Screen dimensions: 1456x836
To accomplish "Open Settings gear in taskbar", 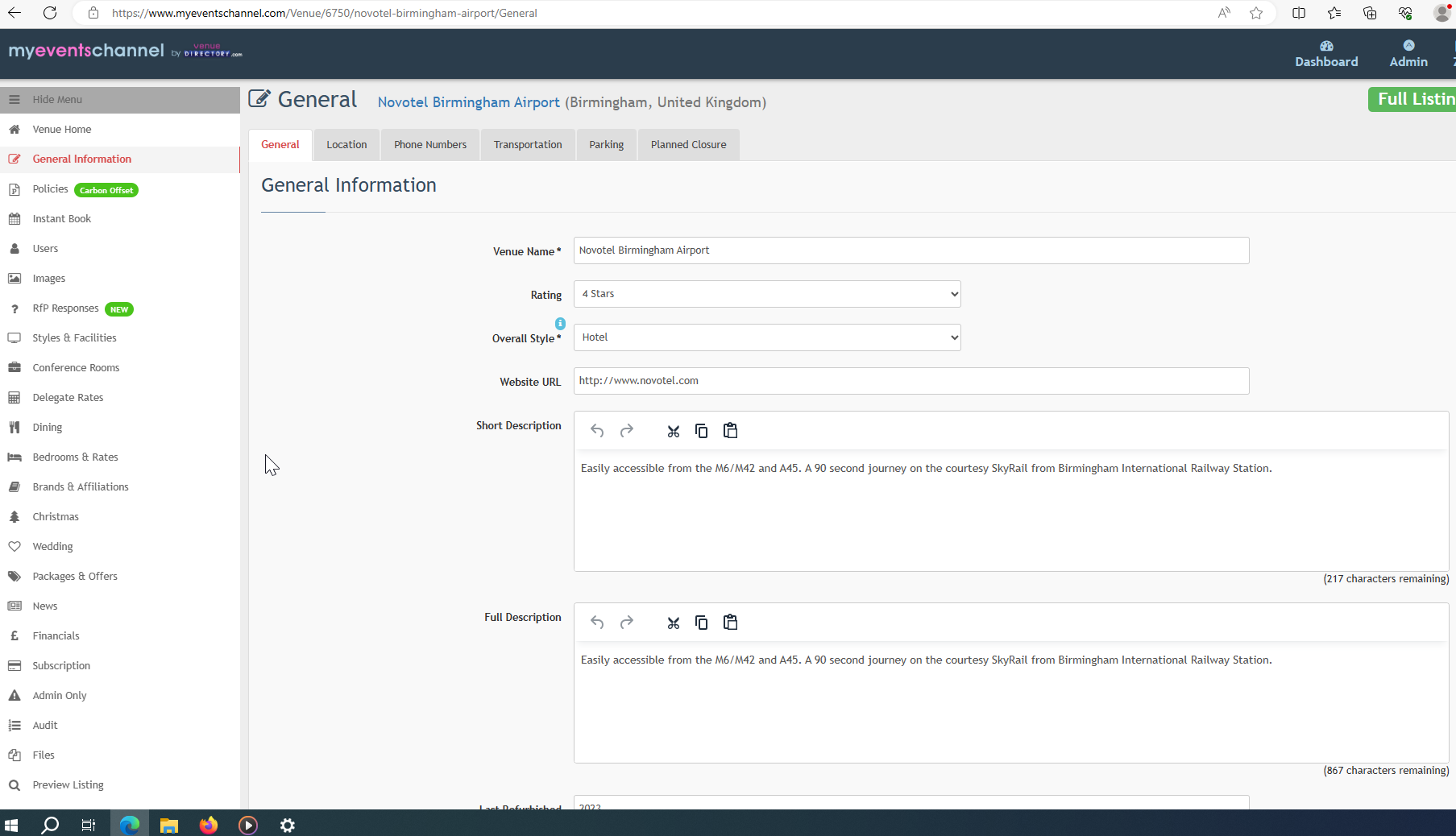I will tap(288, 825).
